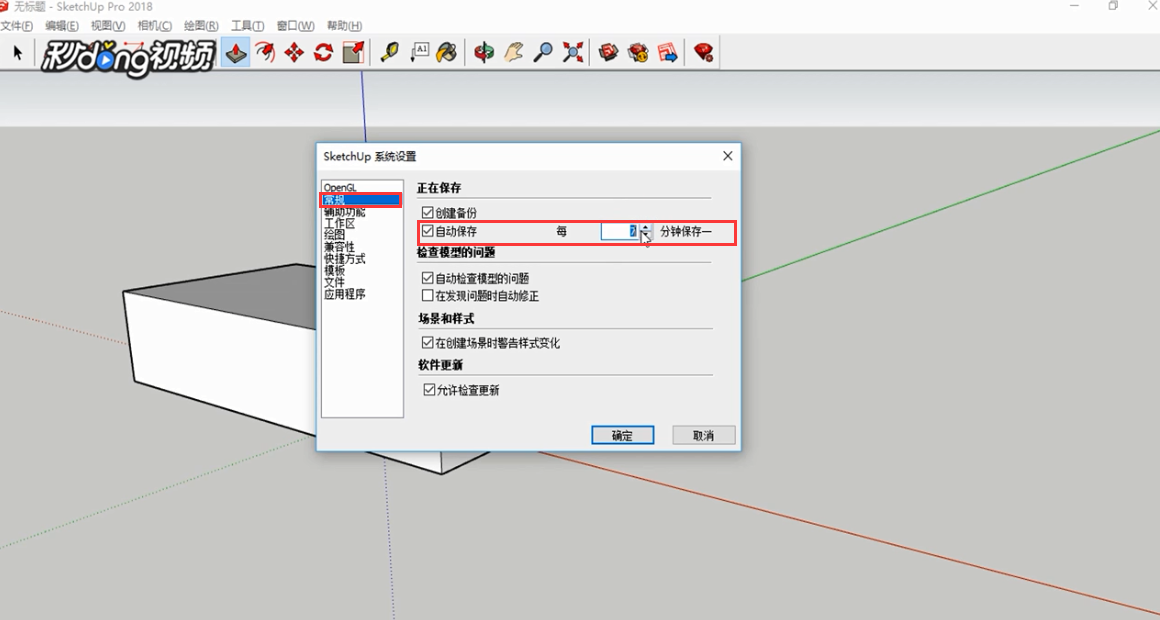
Task: Open the 工具(T) menu
Action: 248,26
